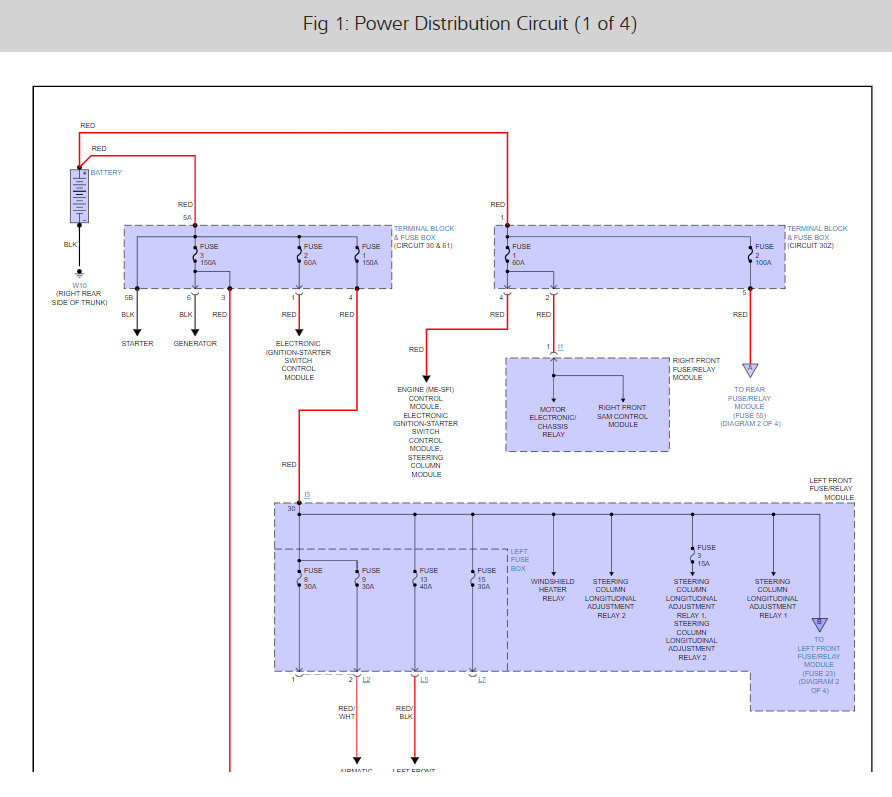
Task: Click the BATTERY component label
Action: point(106,172)
